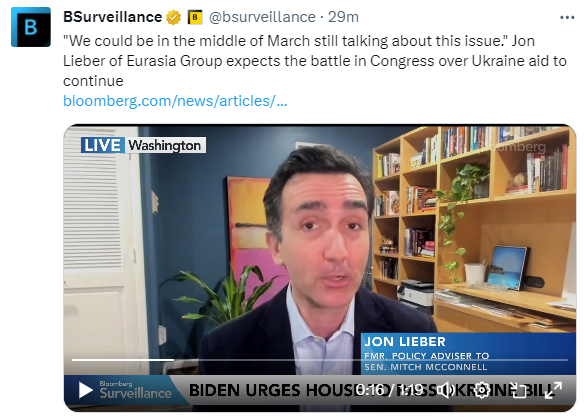Open the three-dot more options menu
The width and height of the screenshot is (584, 418).
[x=567, y=18]
